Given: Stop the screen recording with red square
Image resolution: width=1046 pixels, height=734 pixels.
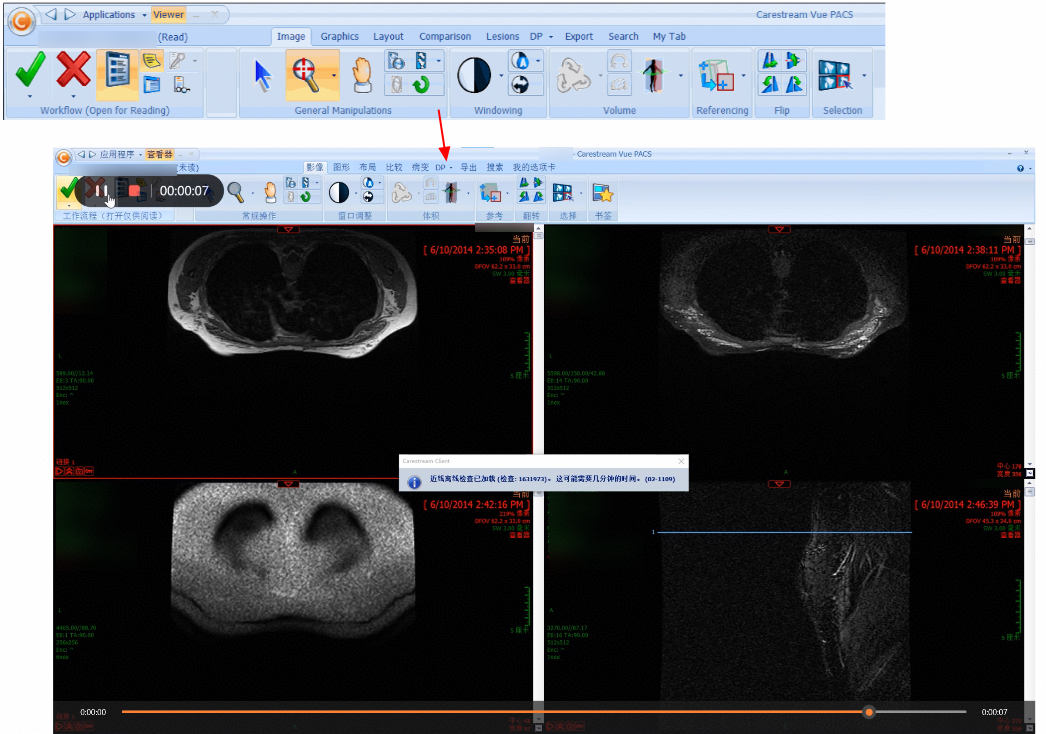Looking at the screenshot, I should pos(134,191).
